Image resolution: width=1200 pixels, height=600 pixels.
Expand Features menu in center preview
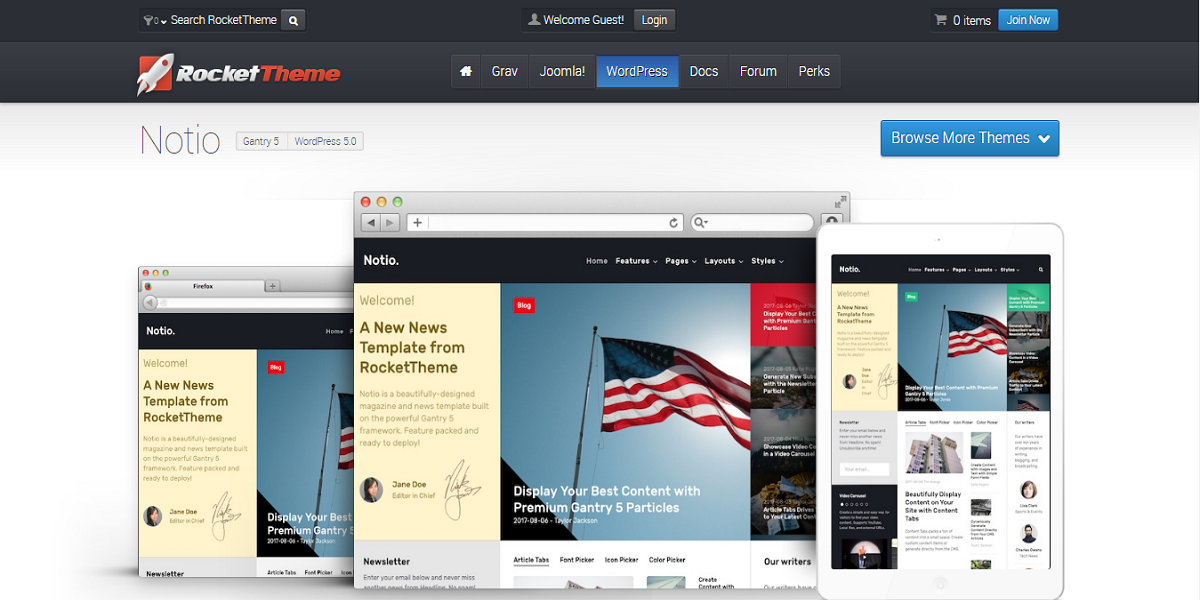(636, 261)
